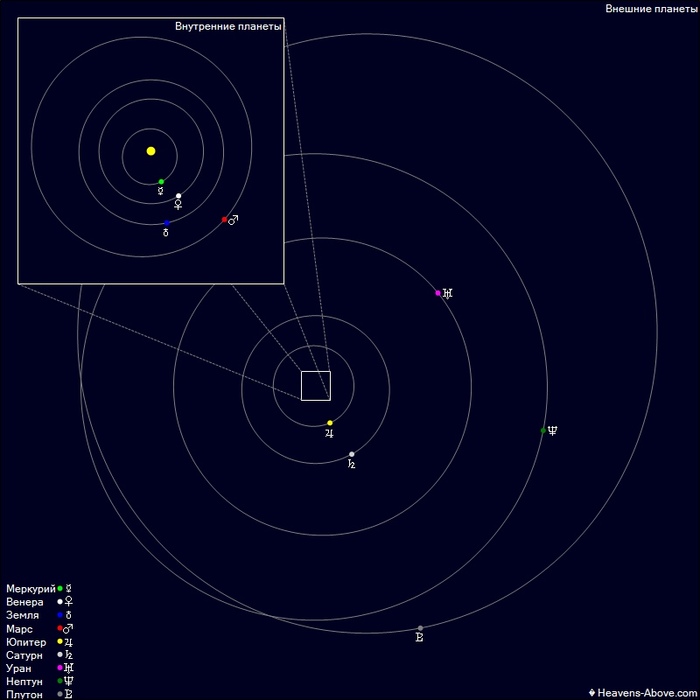Image resolution: width=700 pixels, height=700 pixels.
Task: Select the 'Плутон' legend entry
Action: 24,694
